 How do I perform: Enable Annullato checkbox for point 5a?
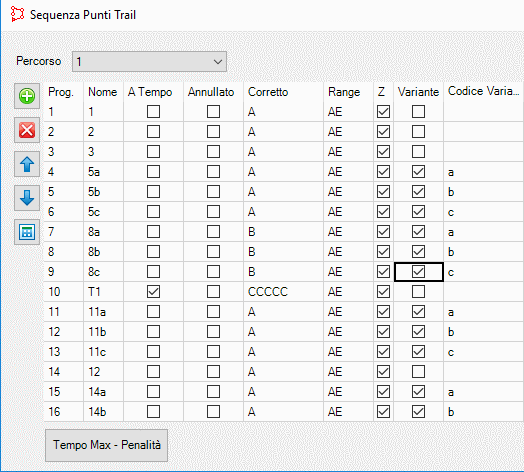pos(213,171)
